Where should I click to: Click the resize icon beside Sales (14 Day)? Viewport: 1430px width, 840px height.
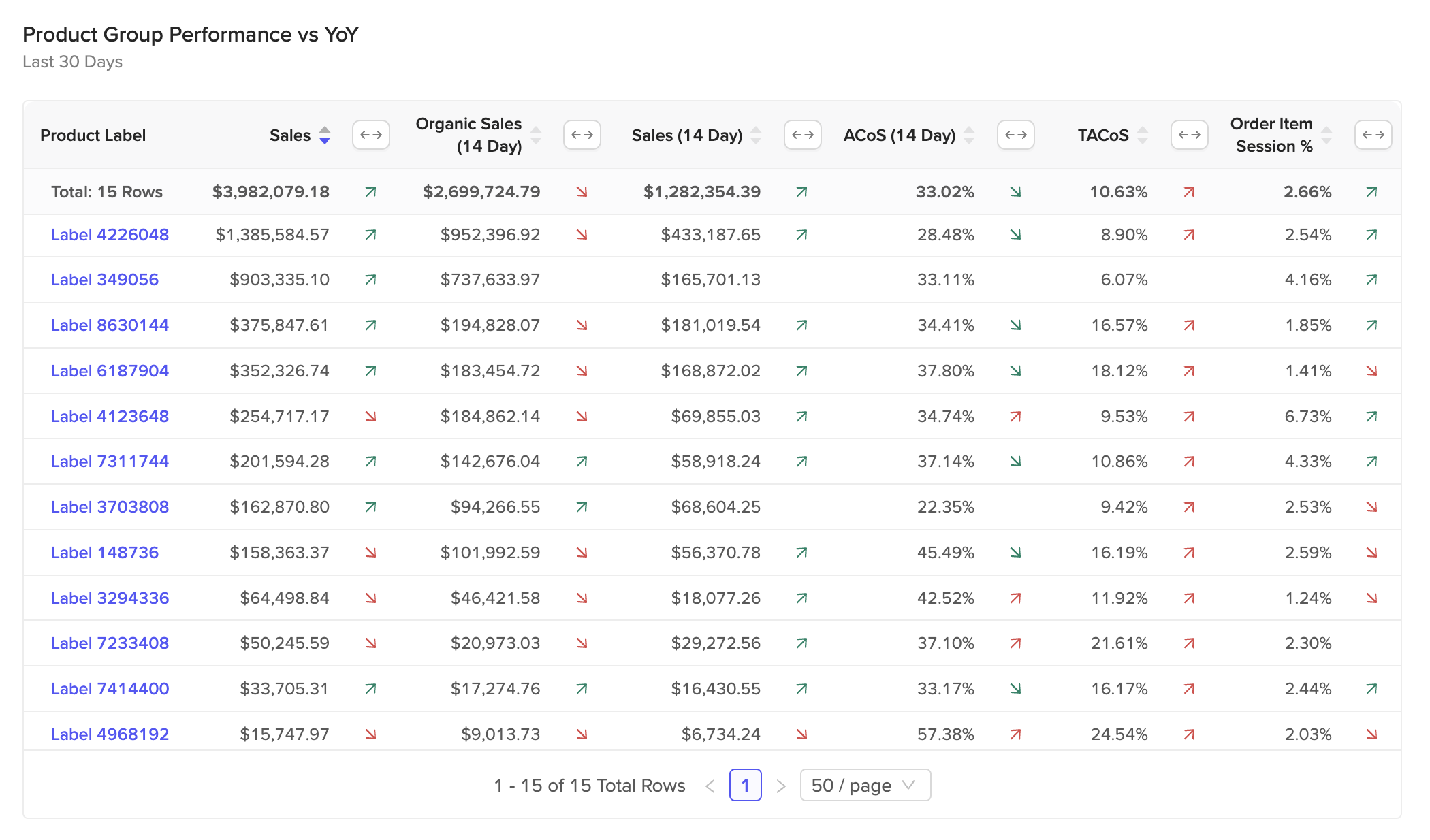[804, 135]
